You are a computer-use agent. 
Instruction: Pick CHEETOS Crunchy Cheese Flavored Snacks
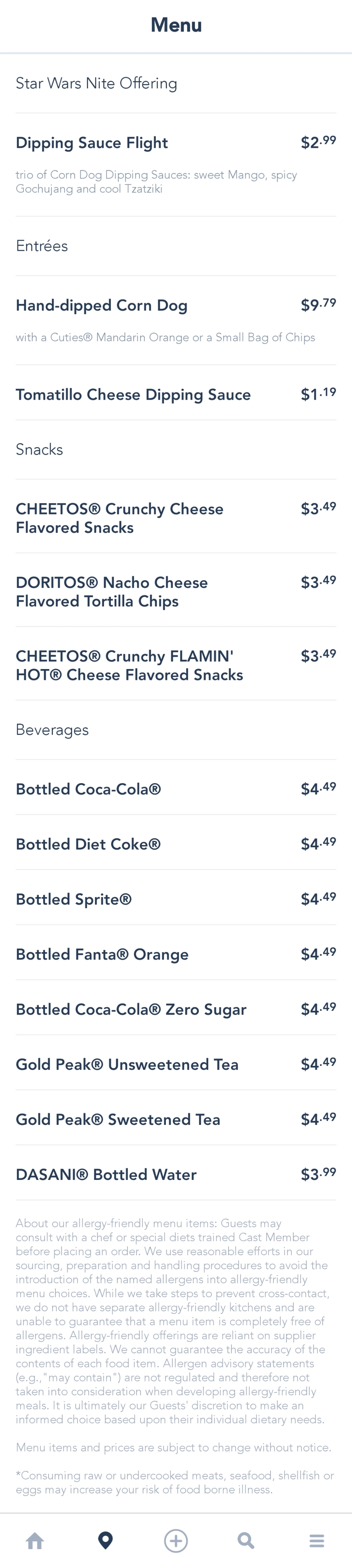click(119, 518)
